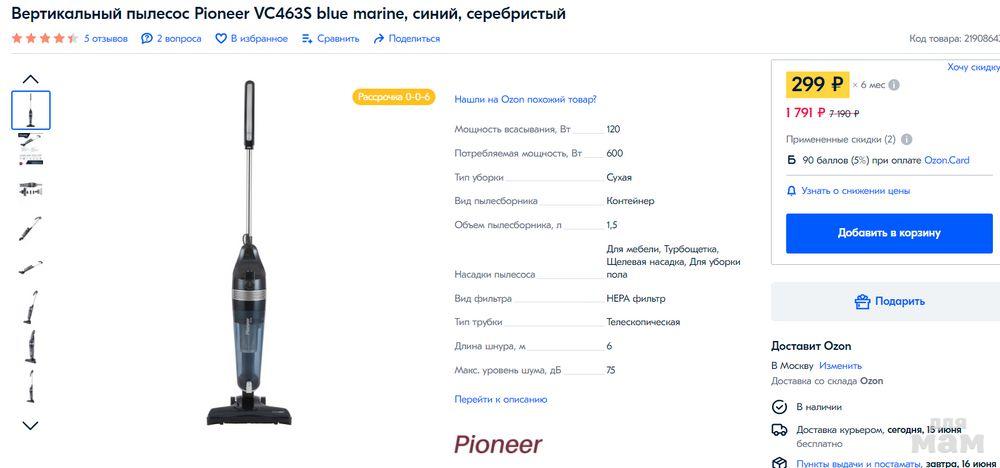Jump to description via Перейти к описанию
Screen dimensions: 1000x468
(500, 399)
